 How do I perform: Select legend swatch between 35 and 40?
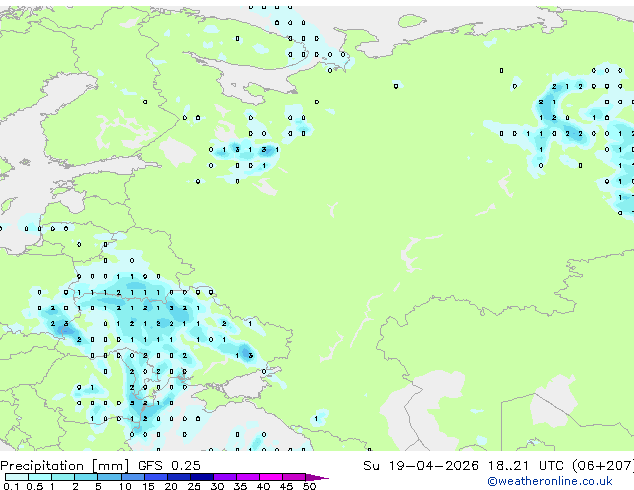[248, 477]
